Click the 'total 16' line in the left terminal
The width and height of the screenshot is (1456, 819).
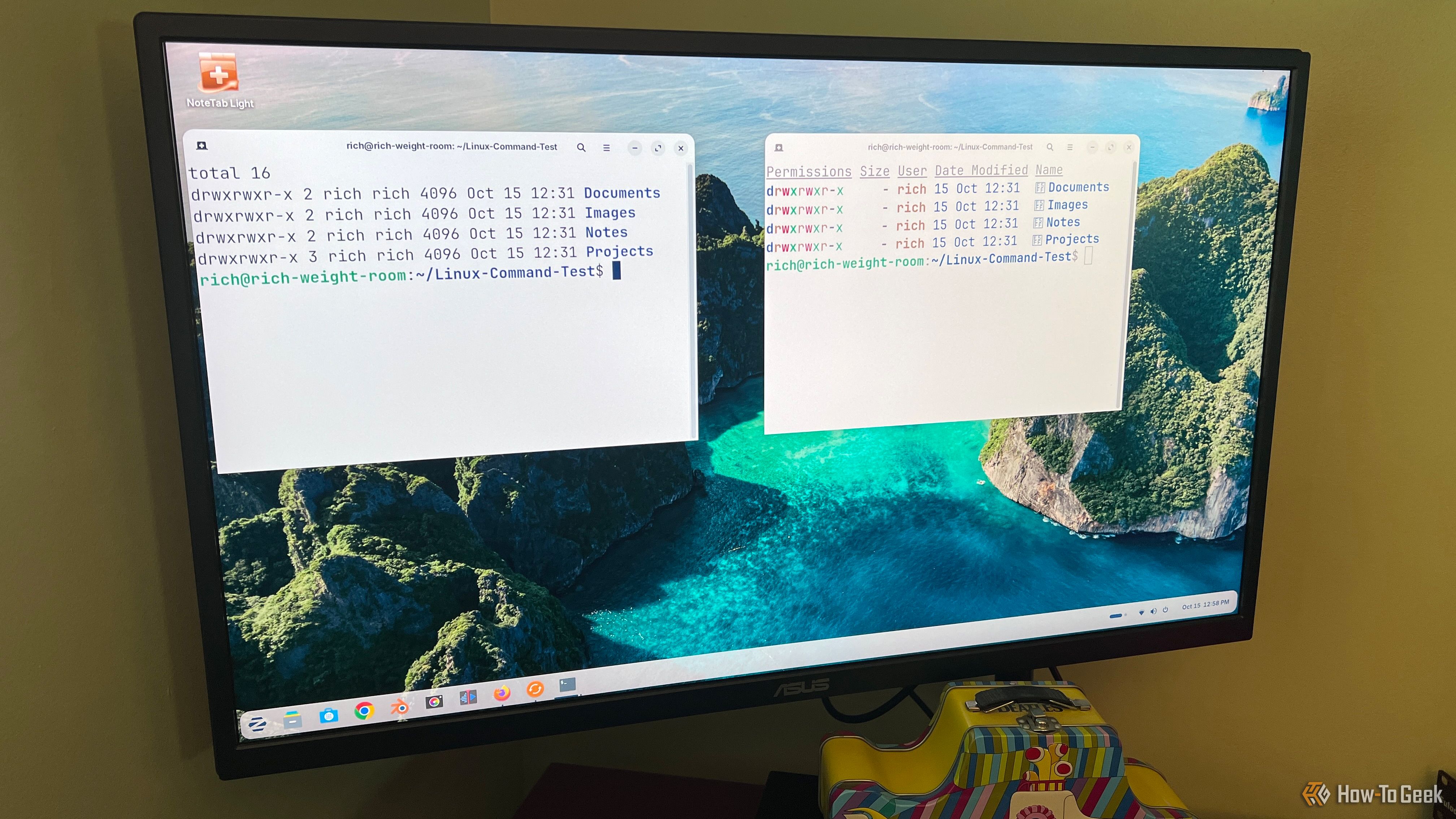(229, 173)
